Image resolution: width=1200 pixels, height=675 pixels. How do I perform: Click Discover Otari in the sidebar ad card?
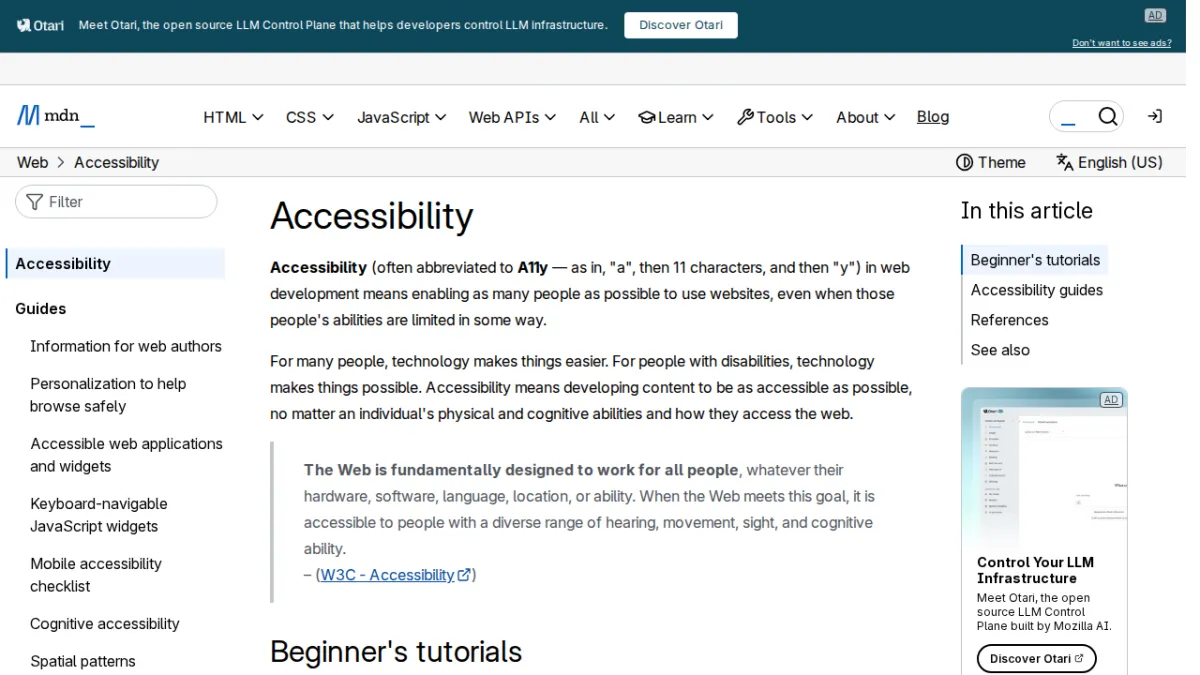point(1037,658)
